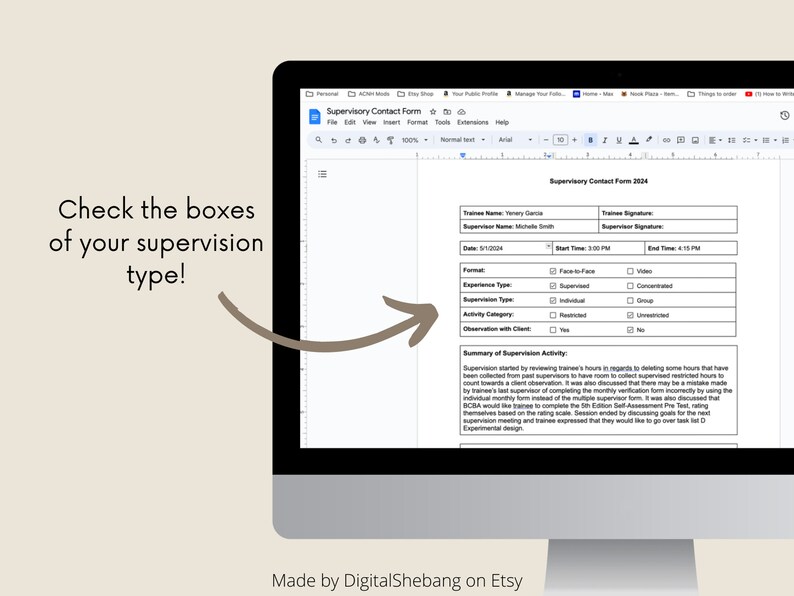
Task: Open the highlight color picker
Action: tap(649, 140)
